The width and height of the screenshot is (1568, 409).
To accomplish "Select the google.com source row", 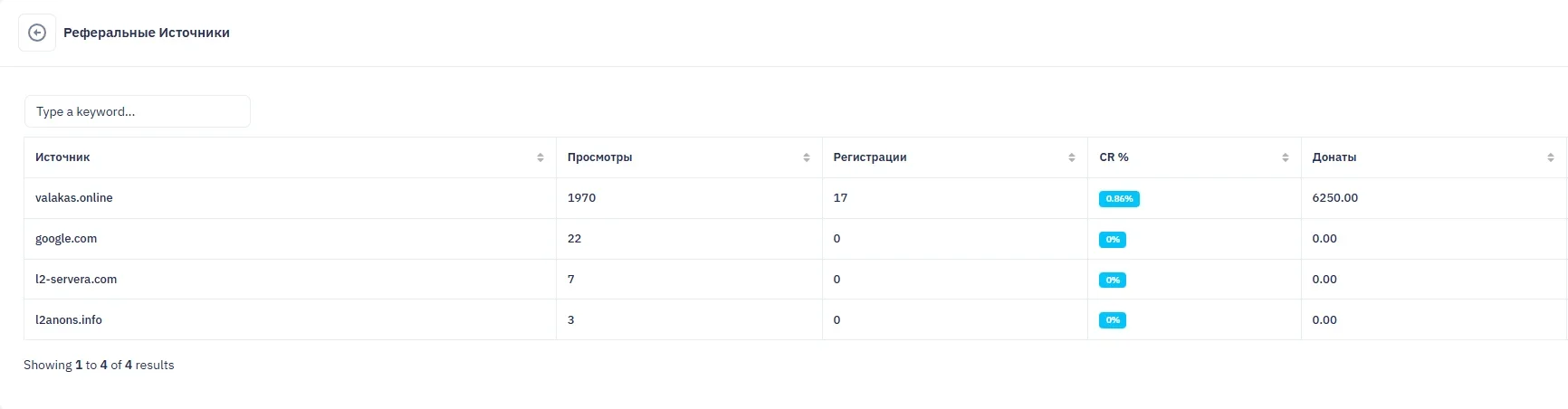I will (x=66, y=239).
